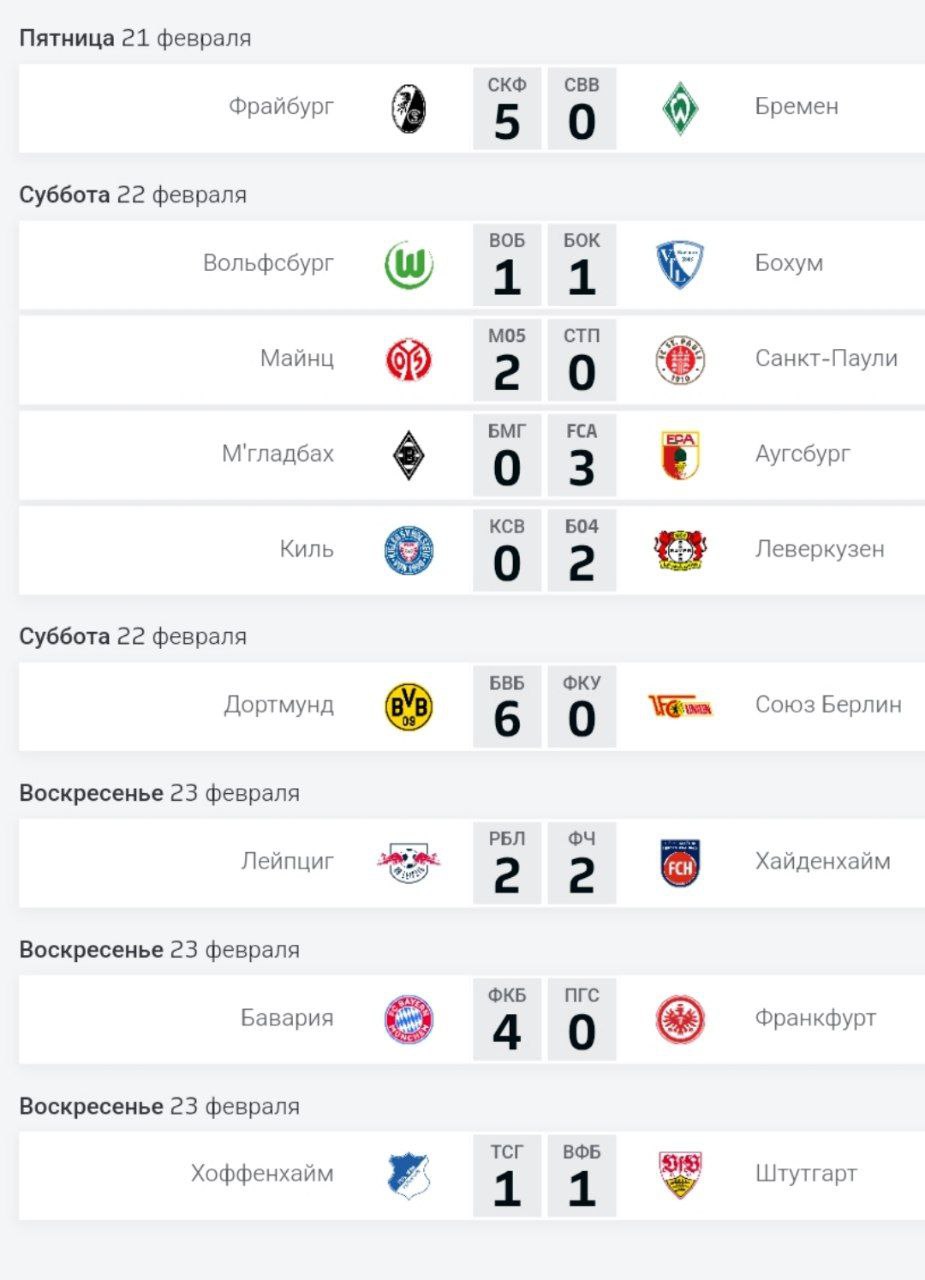Open the St. Pauli round crest
This screenshot has width=925, height=1280.
pyautogui.click(x=680, y=361)
